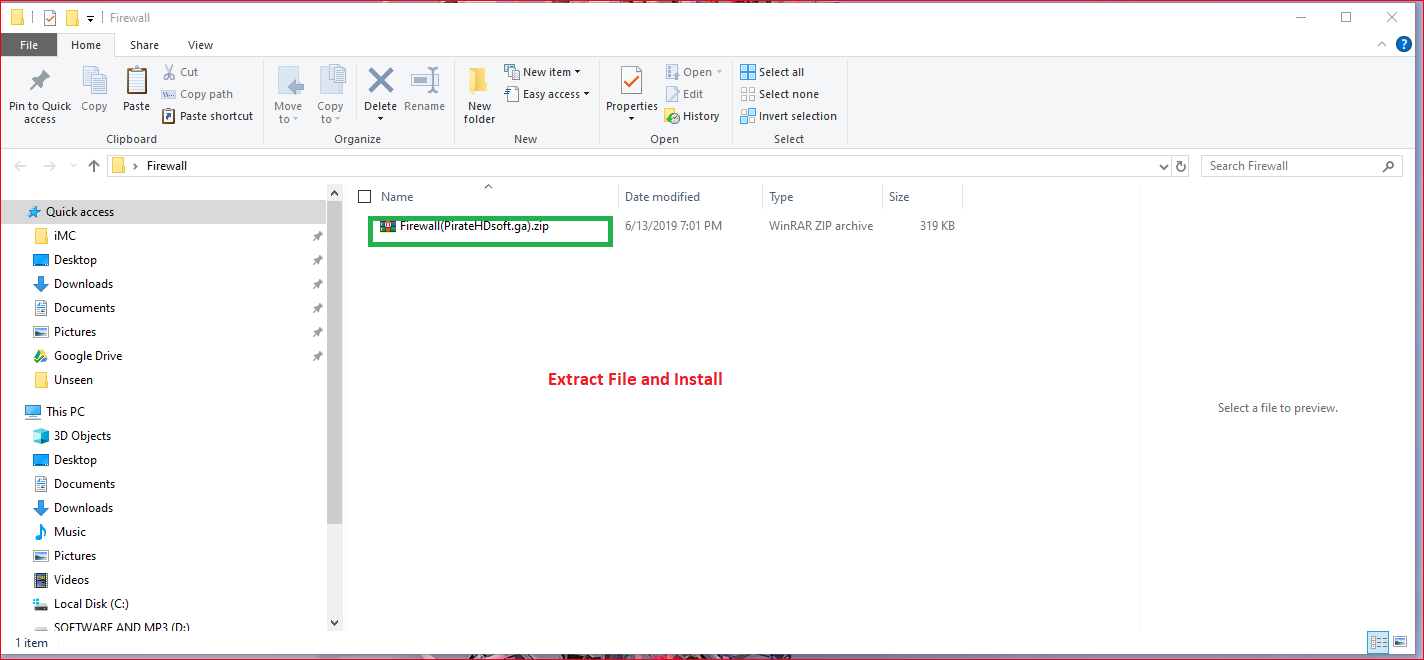Open the Delete dropdown arrow
Screen dimensions: 1424x660
(x=380, y=120)
